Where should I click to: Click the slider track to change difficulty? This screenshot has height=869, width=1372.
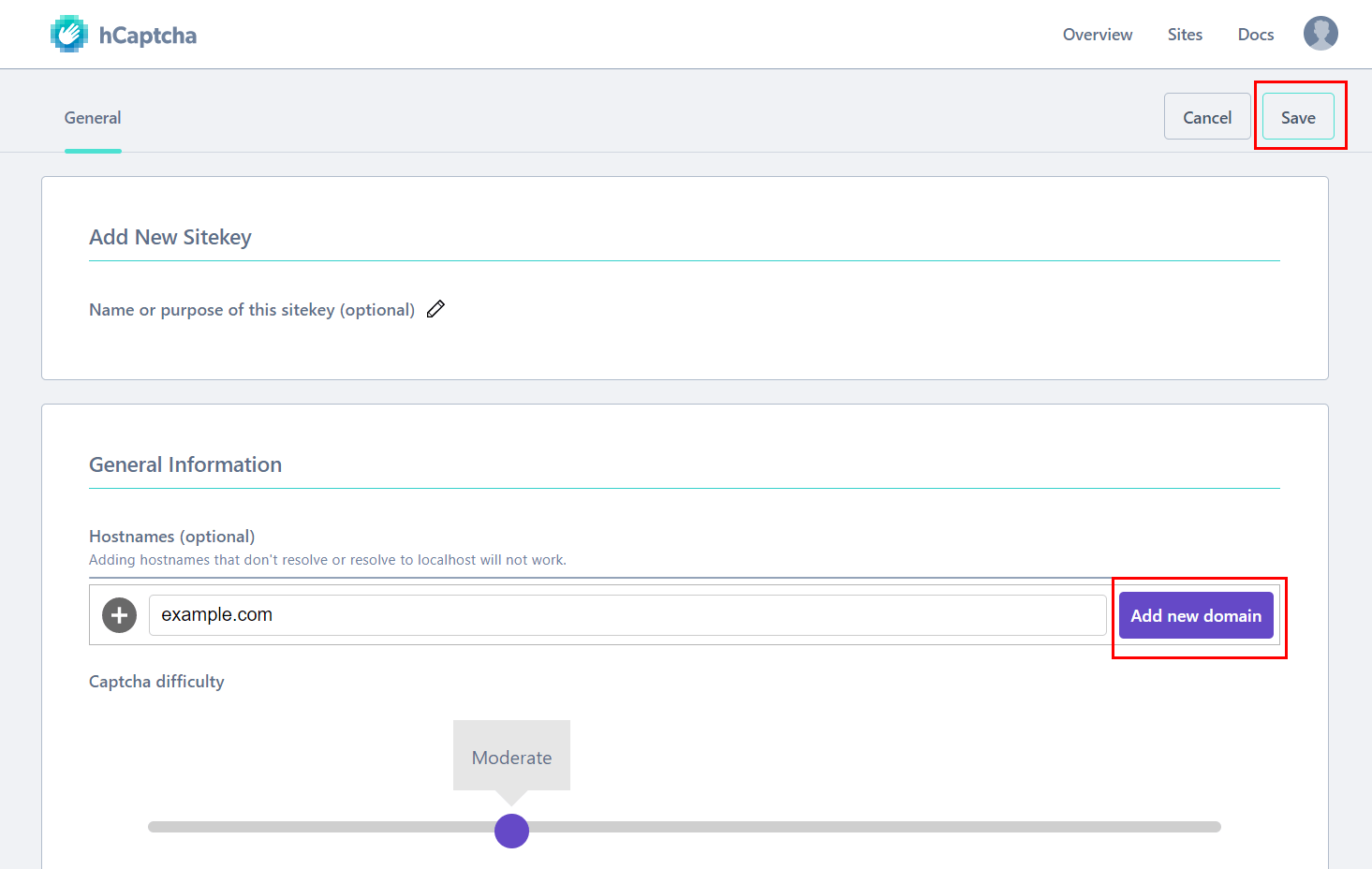[x=843, y=827]
